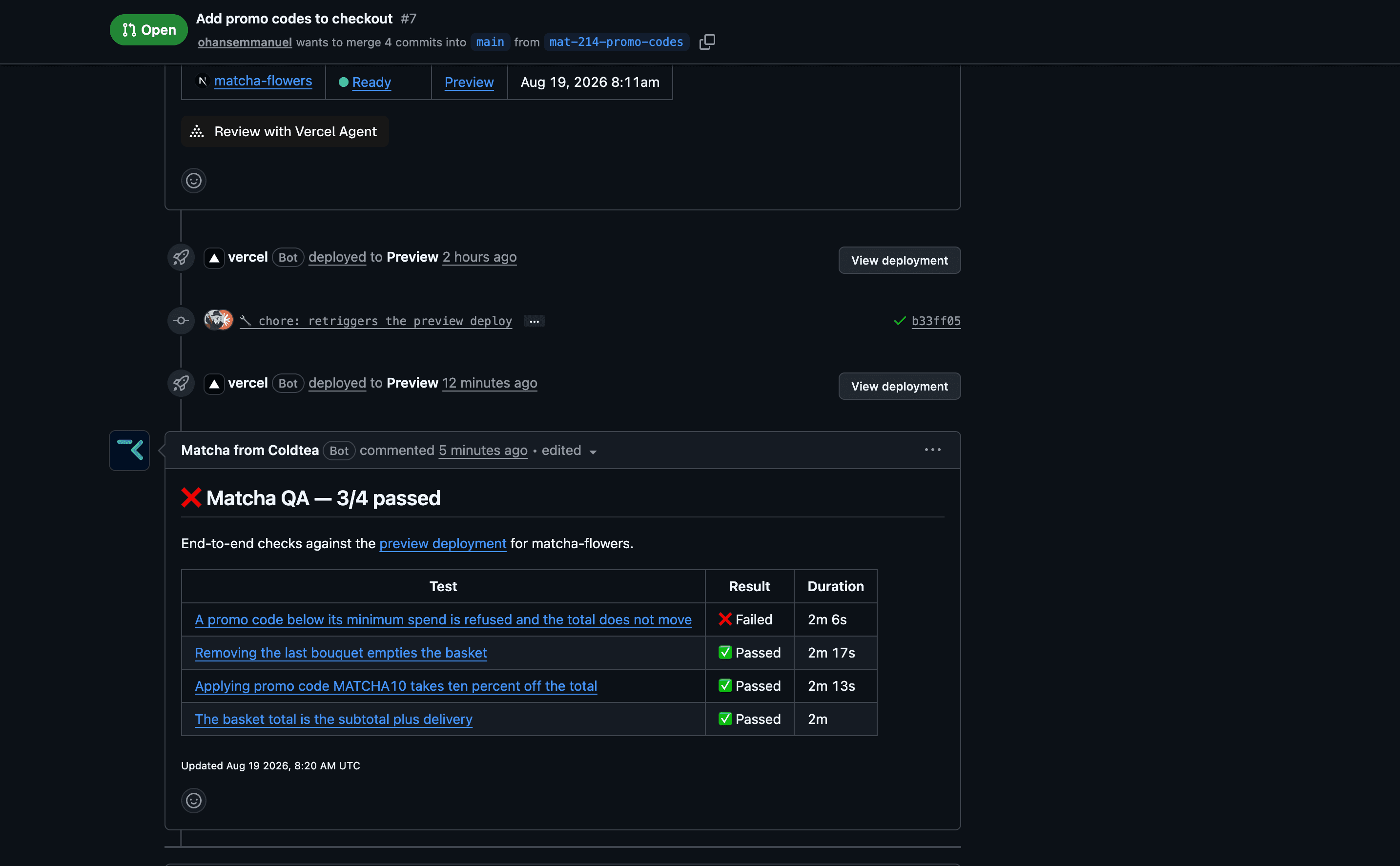Click the Matcha QA — 3/4 passed heading

pyautogui.click(x=310, y=498)
